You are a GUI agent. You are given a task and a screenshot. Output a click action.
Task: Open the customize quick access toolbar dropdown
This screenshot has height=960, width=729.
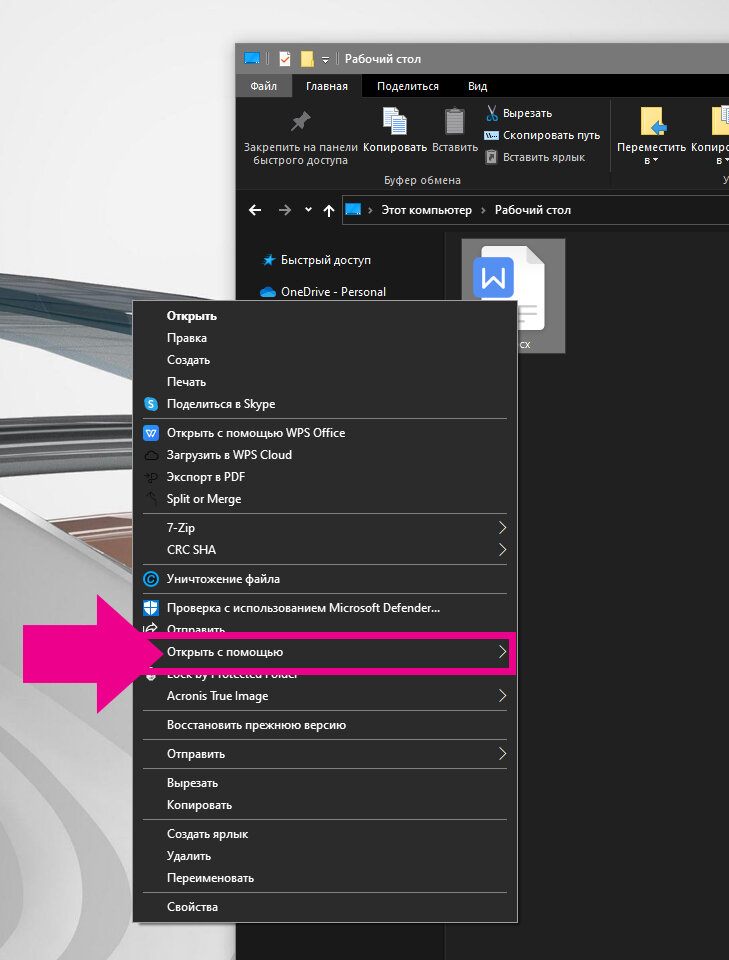point(326,59)
